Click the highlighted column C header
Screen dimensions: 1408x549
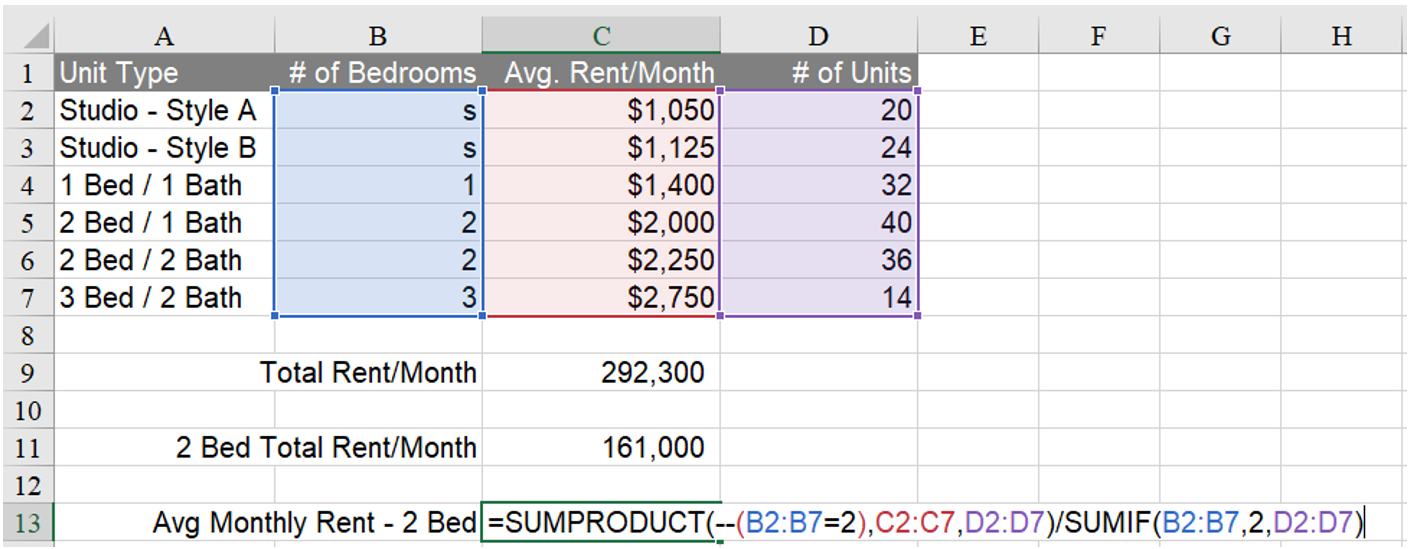tap(600, 36)
